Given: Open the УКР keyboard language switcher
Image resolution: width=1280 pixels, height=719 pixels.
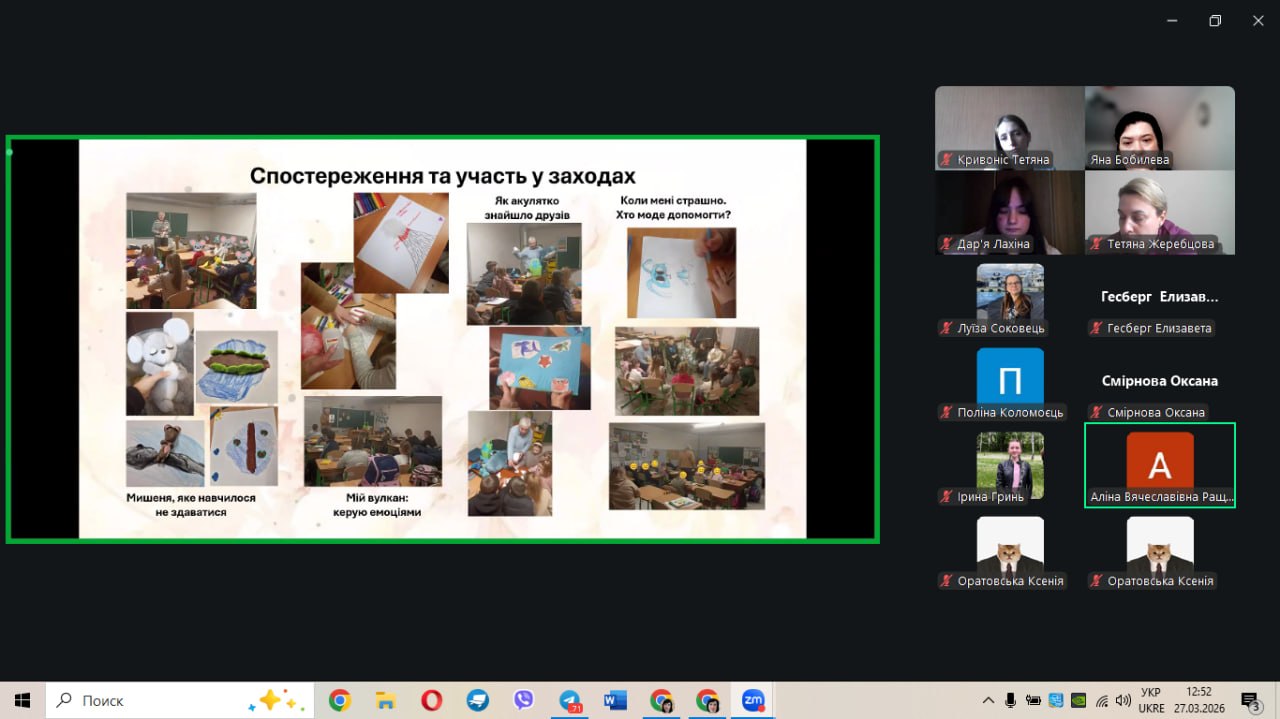Looking at the screenshot, I should [x=1151, y=700].
